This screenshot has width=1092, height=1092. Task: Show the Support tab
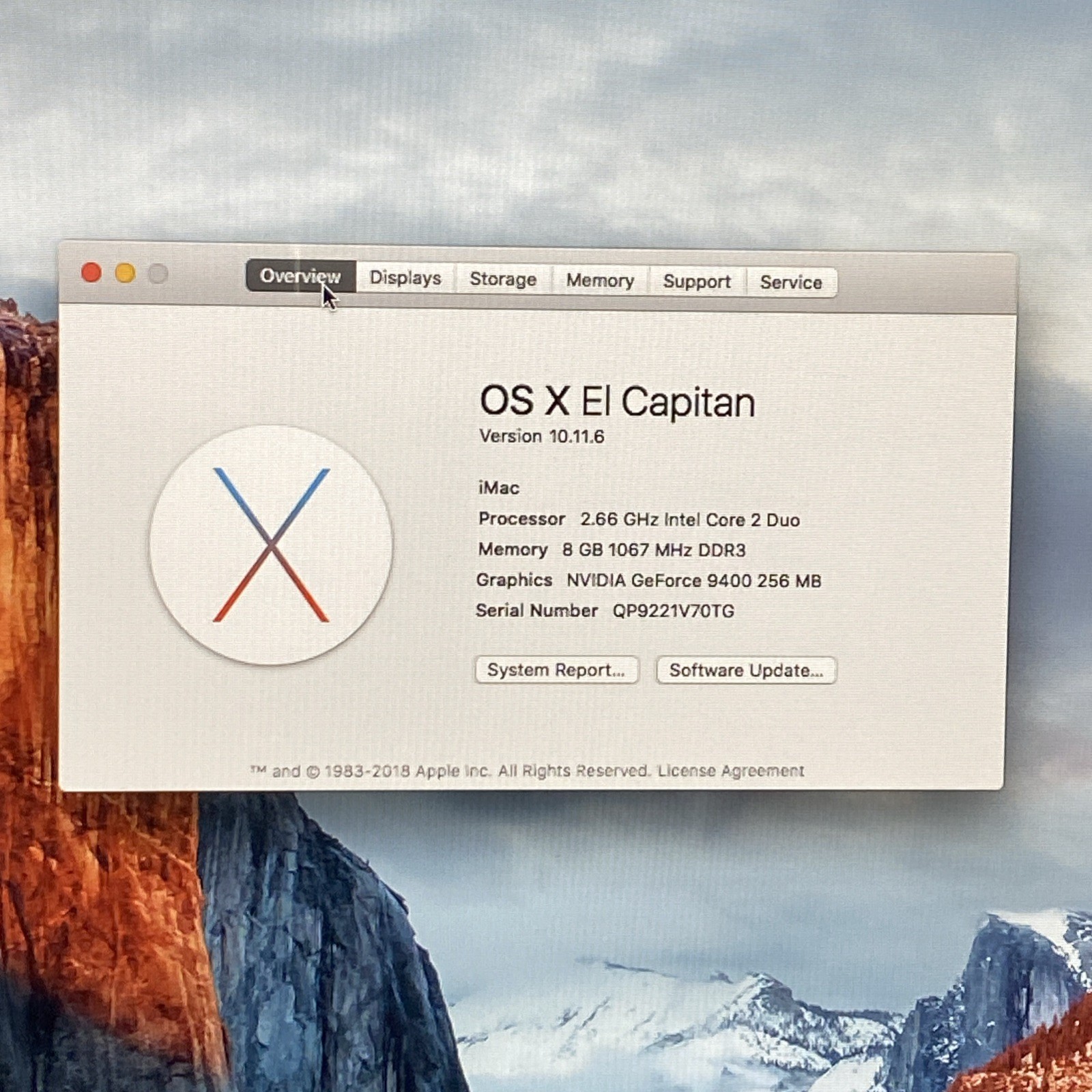(x=697, y=281)
